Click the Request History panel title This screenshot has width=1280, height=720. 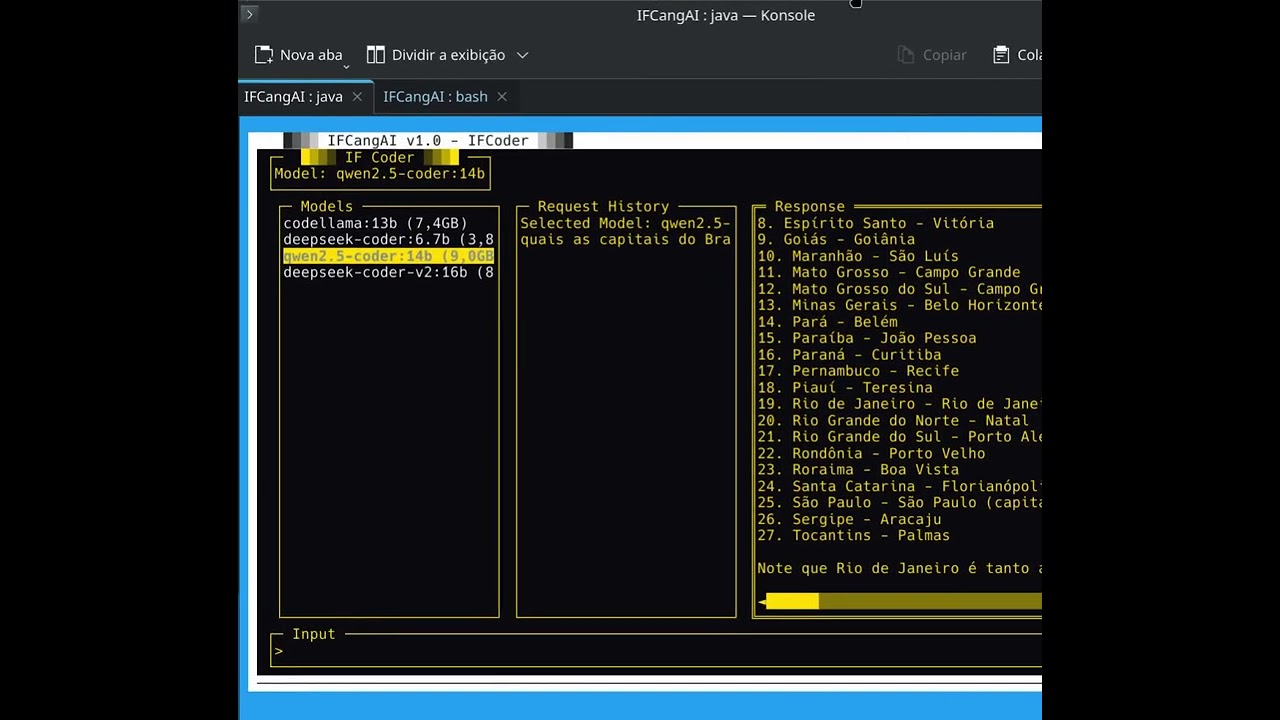pyautogui.click(x=603, y=207)
